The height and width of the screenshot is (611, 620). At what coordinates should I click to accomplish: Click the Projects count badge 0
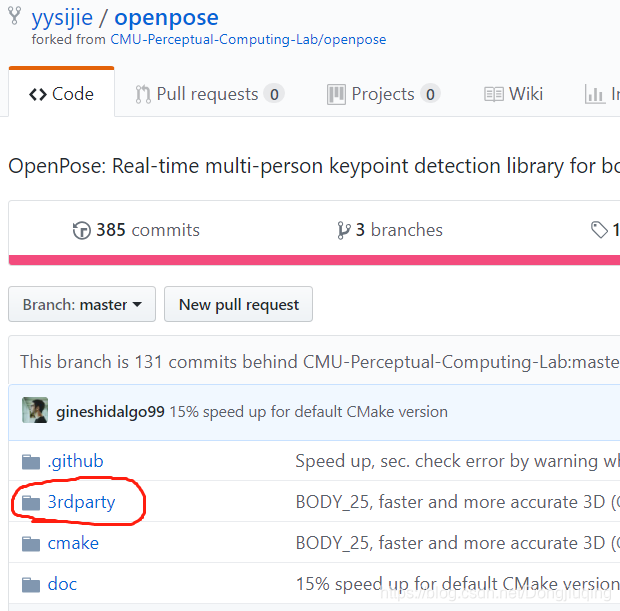[430, 94]
